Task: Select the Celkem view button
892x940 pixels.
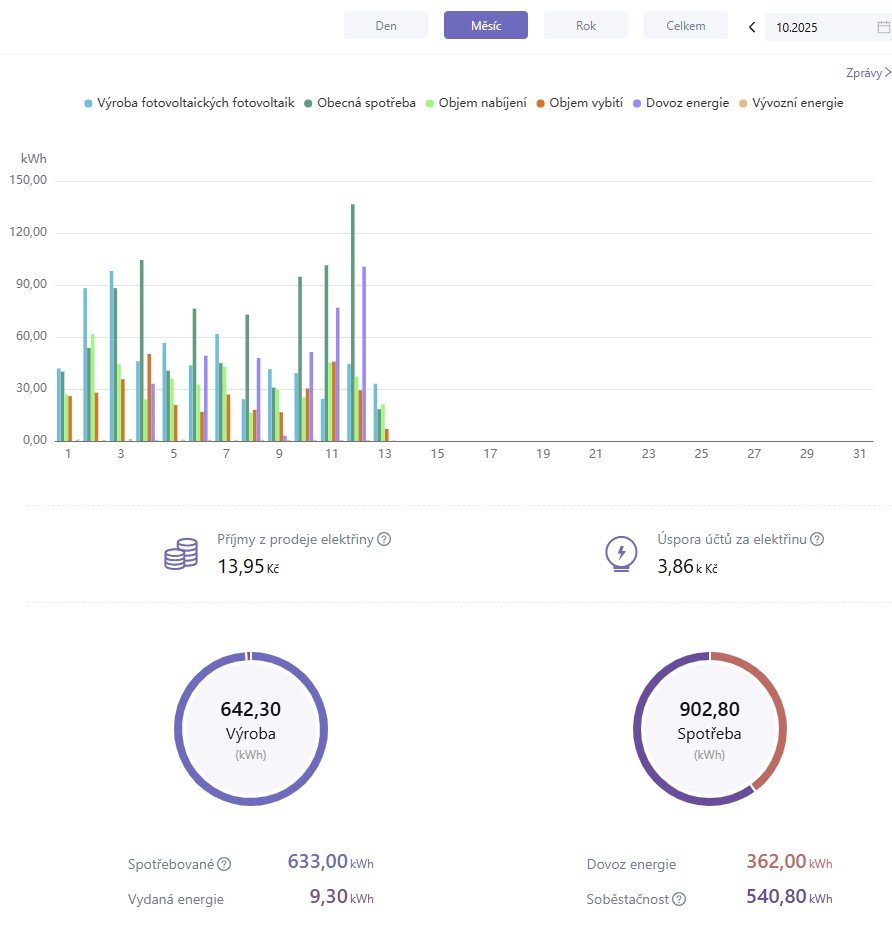Action: coord(686,26)
